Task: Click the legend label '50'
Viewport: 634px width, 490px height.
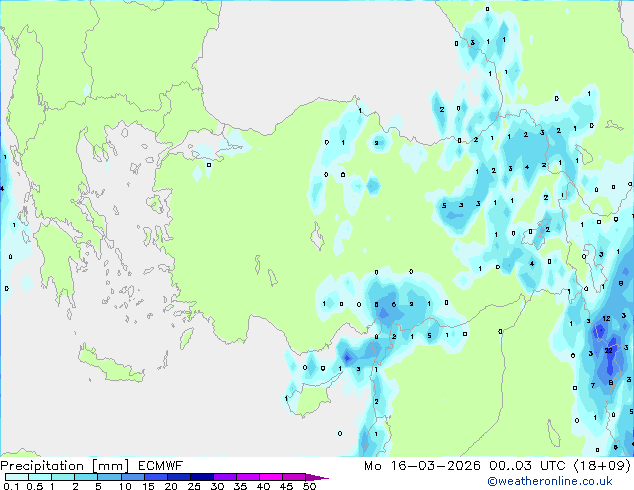Action: click(x=310, y=486)
